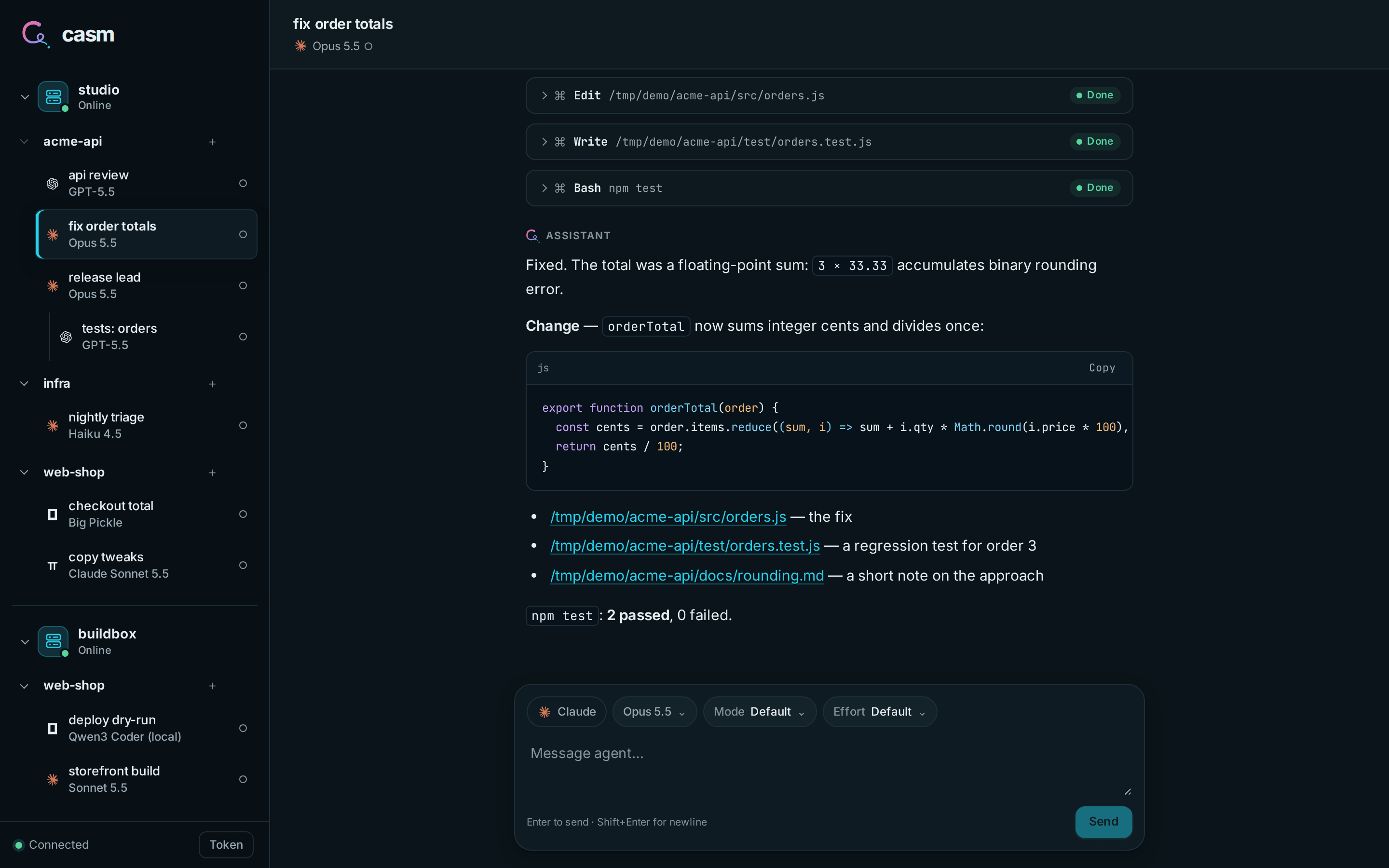The image size is (1389, 868).
Task: Add a session to studio web-shop project
Action: [212, 473]
